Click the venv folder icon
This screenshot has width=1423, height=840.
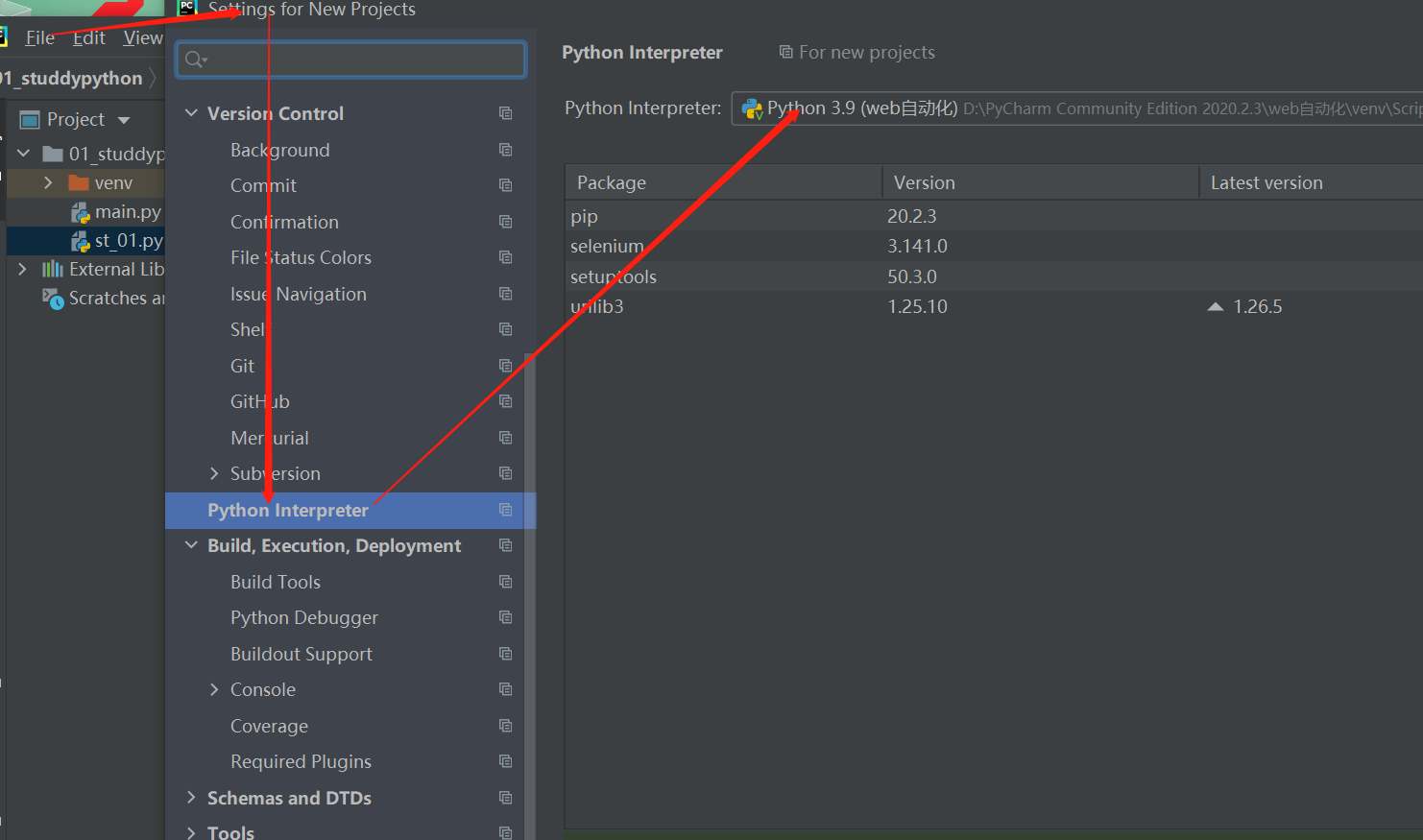79,182
